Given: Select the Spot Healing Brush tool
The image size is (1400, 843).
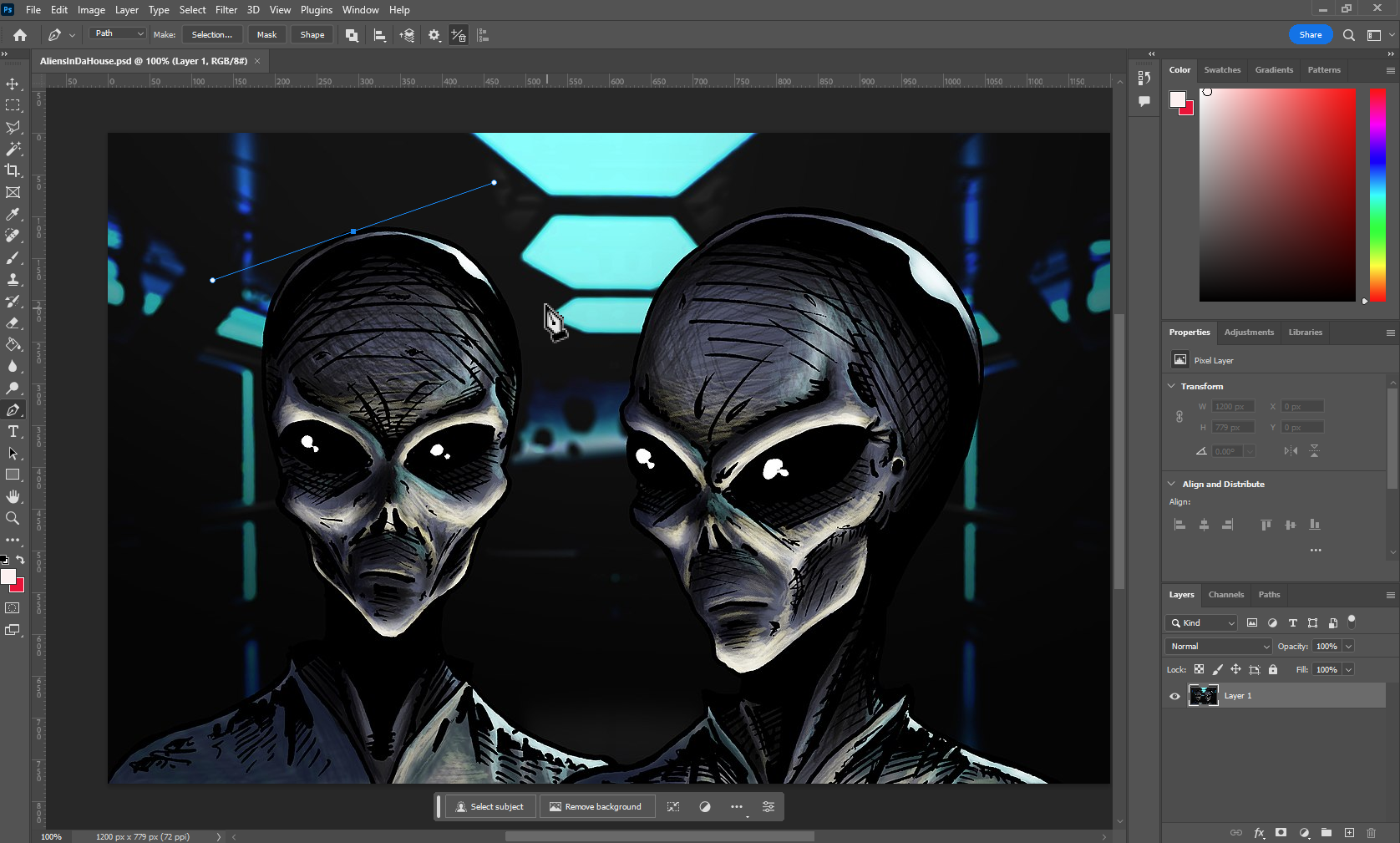Looking at the screenshot, I should click(13, 236).
